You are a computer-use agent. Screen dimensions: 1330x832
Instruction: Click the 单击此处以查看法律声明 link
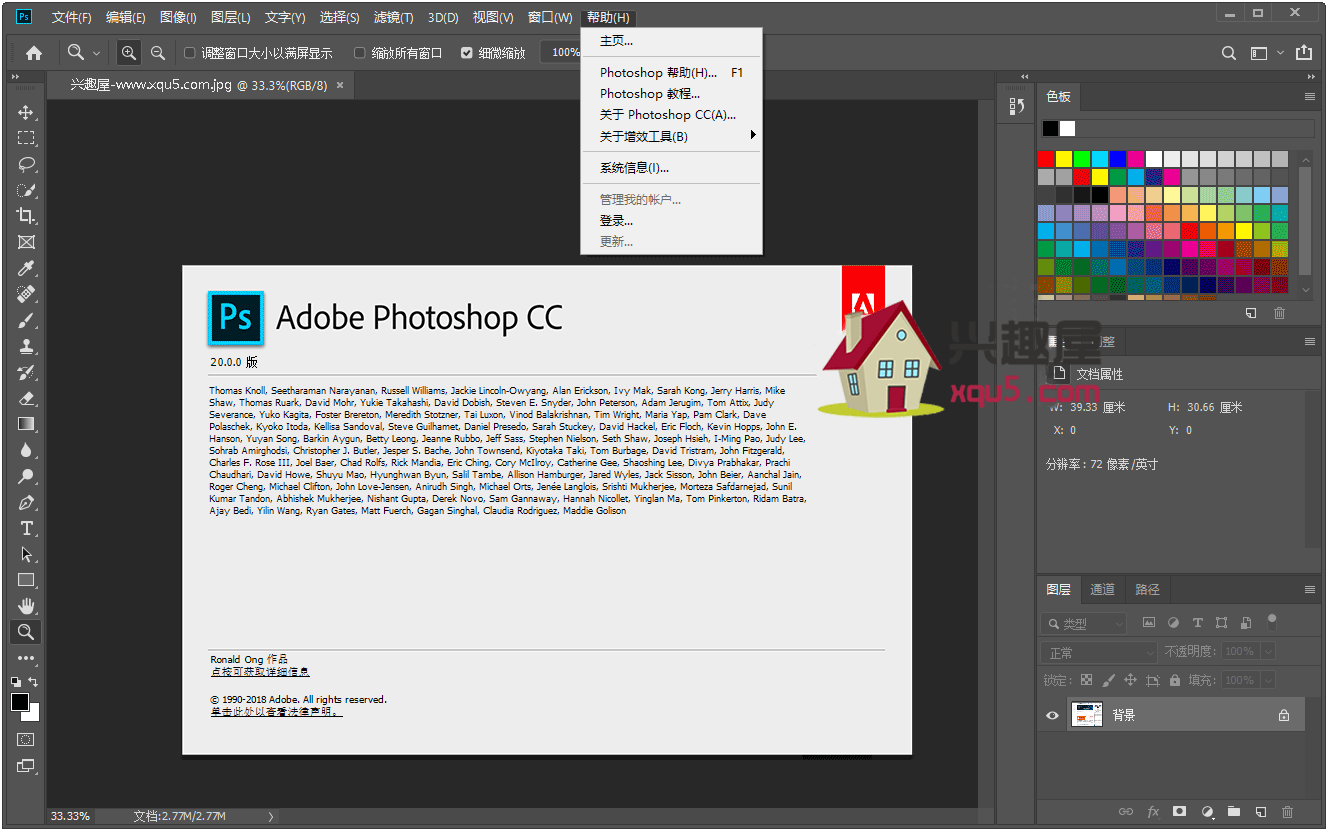[x=276, y=712]
